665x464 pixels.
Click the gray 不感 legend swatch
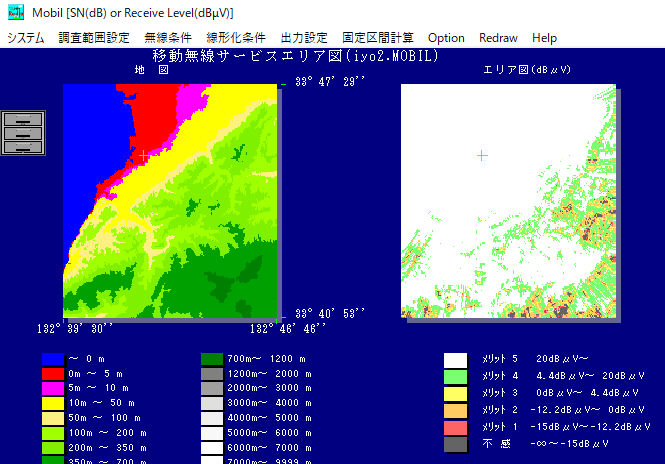point(456,443)
